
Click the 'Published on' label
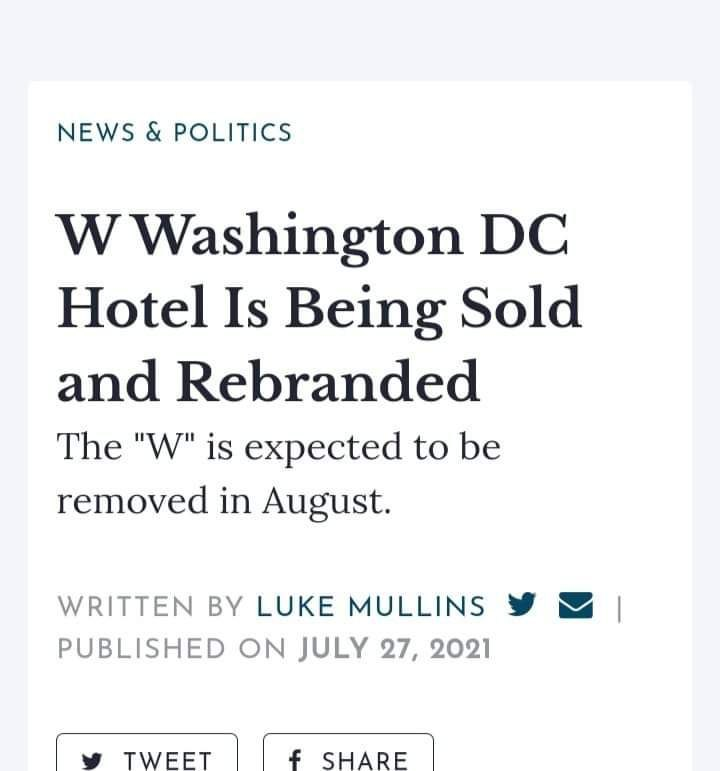pos(173,649)
